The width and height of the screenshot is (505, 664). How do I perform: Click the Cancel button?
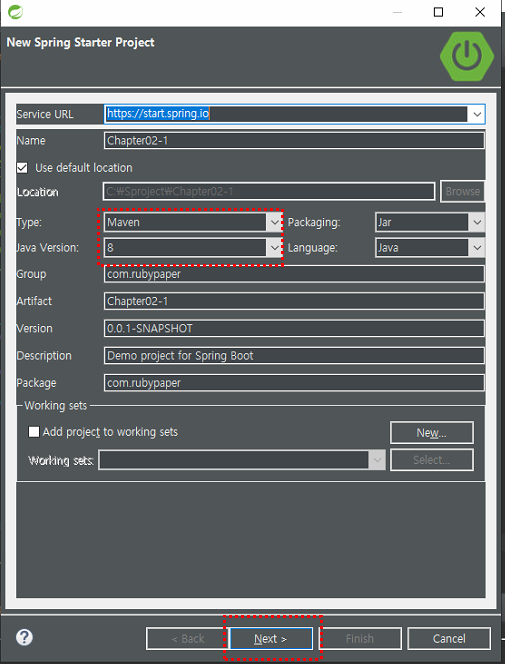449,639
